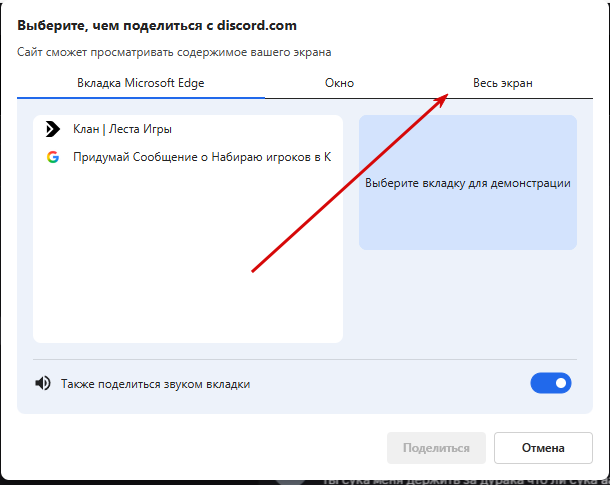610x485 pixels.
Task: Open the Окно tab
Action: coord(339,83)
